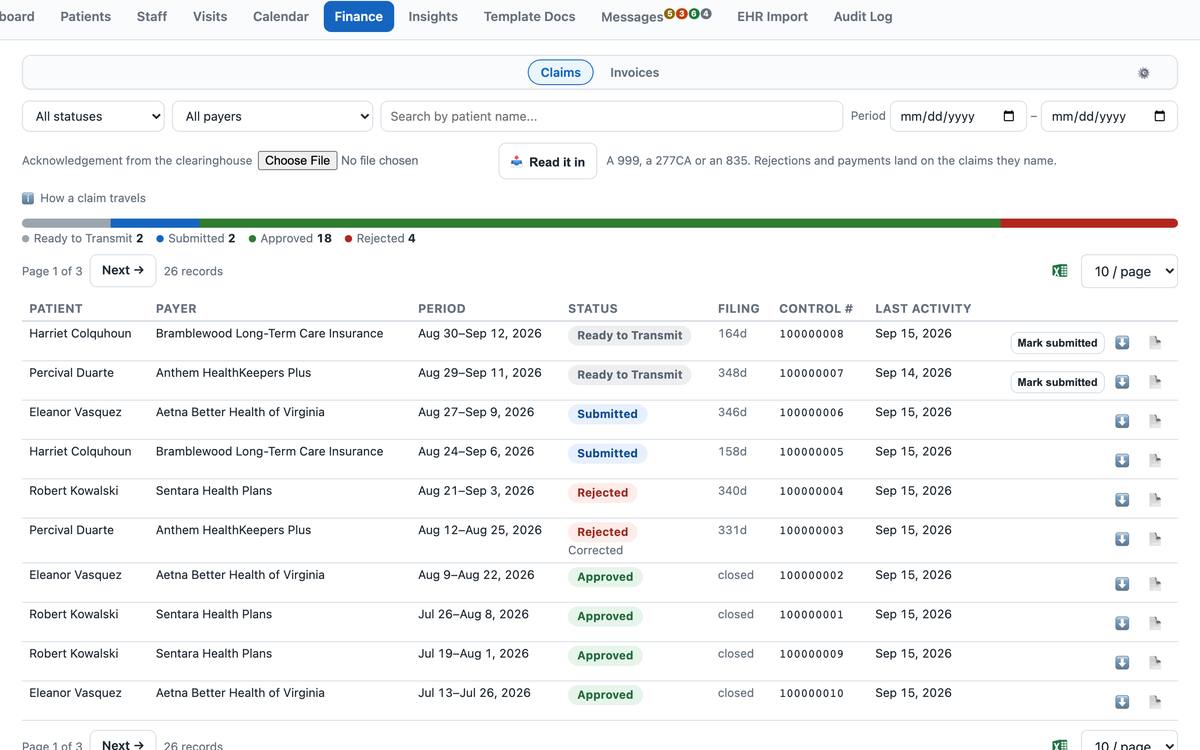Go to the EHR Import page
This screenshot has height=750, width=1200.
point(772,16)
